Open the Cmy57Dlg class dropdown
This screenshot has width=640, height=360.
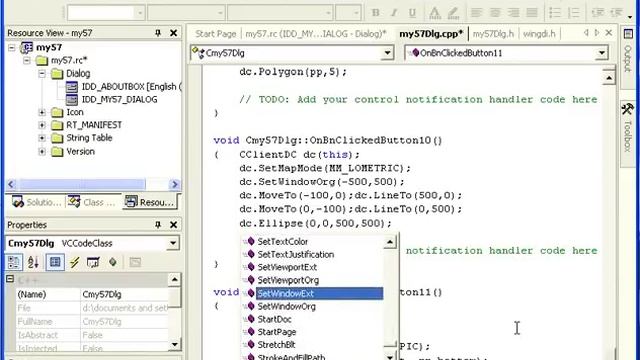[387, 53]
